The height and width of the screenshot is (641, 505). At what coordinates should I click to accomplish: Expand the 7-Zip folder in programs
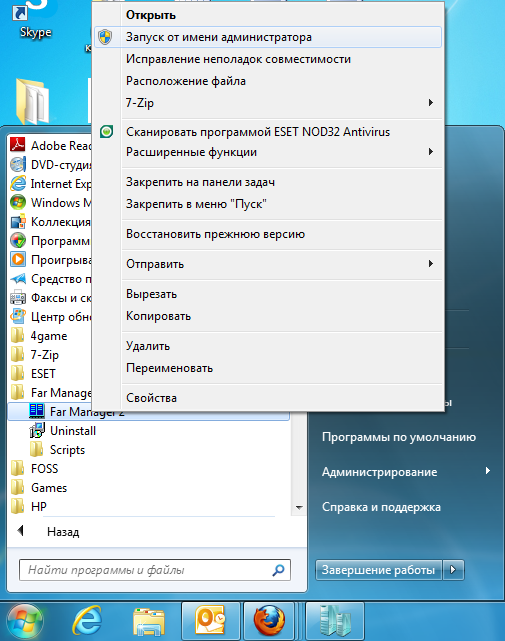(x=35, y=354)
